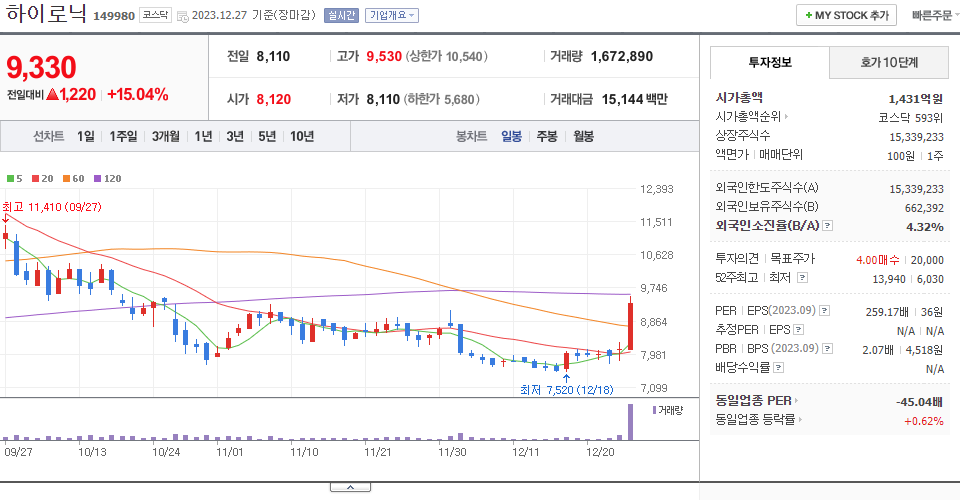Click the stock code 149980

[x=114, y=17]
